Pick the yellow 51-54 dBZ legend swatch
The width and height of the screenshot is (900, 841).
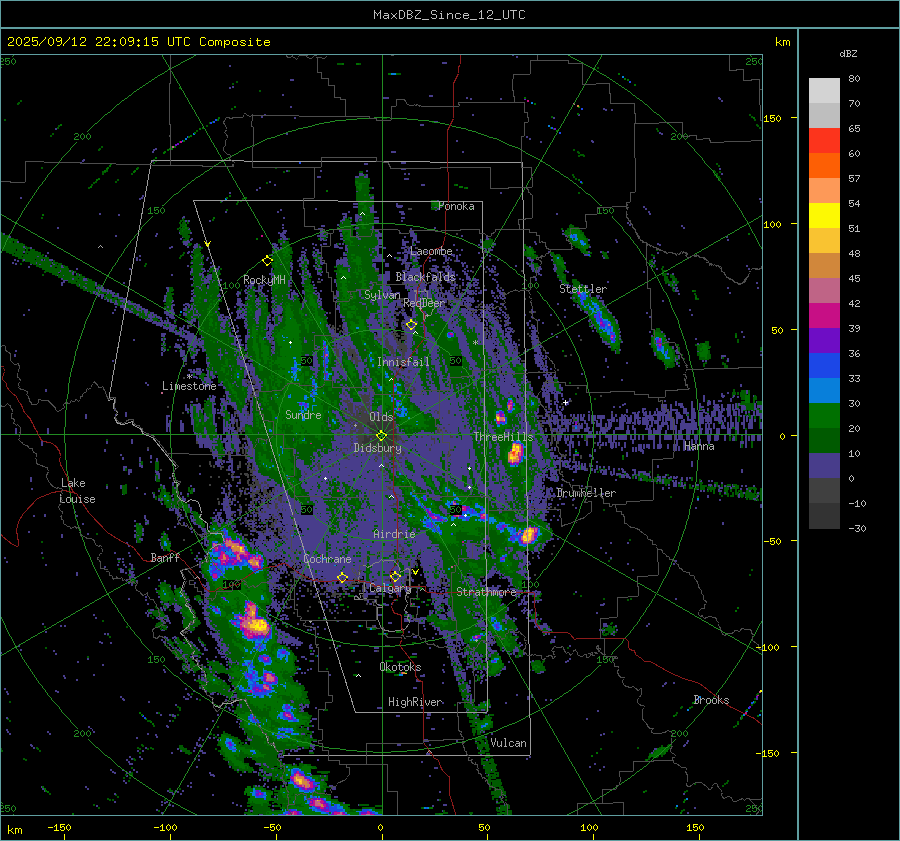pos(824,216)
